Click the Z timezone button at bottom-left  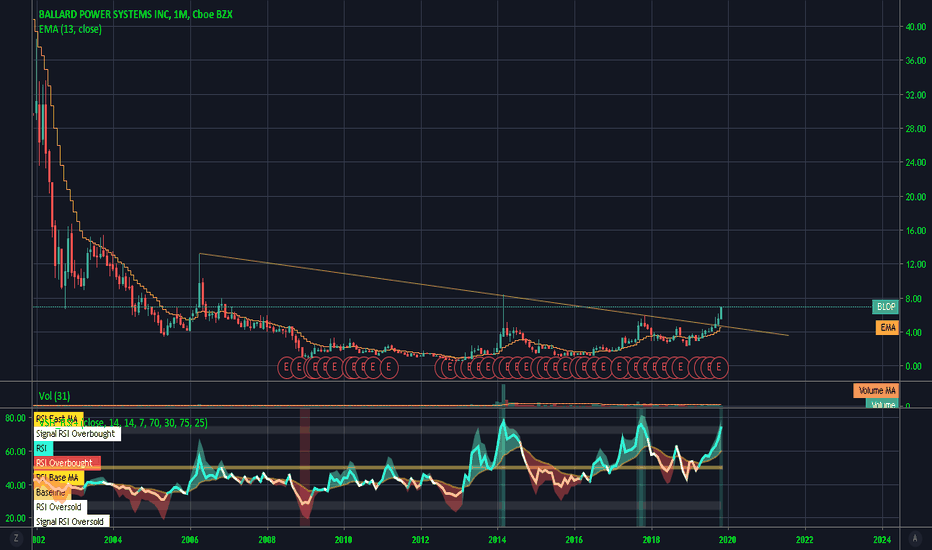pos(16,538)
